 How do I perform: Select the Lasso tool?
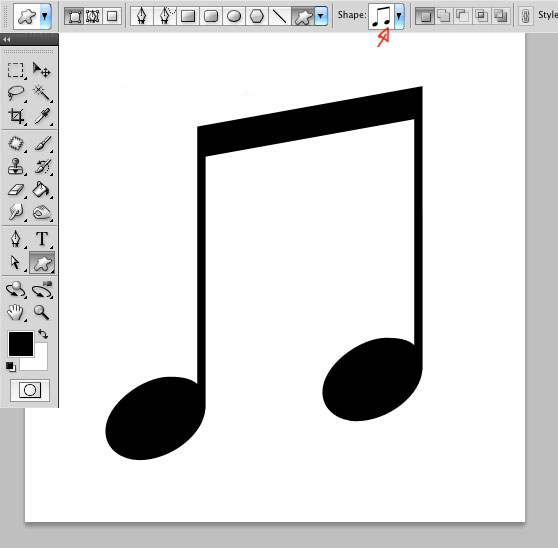point(16,94)
